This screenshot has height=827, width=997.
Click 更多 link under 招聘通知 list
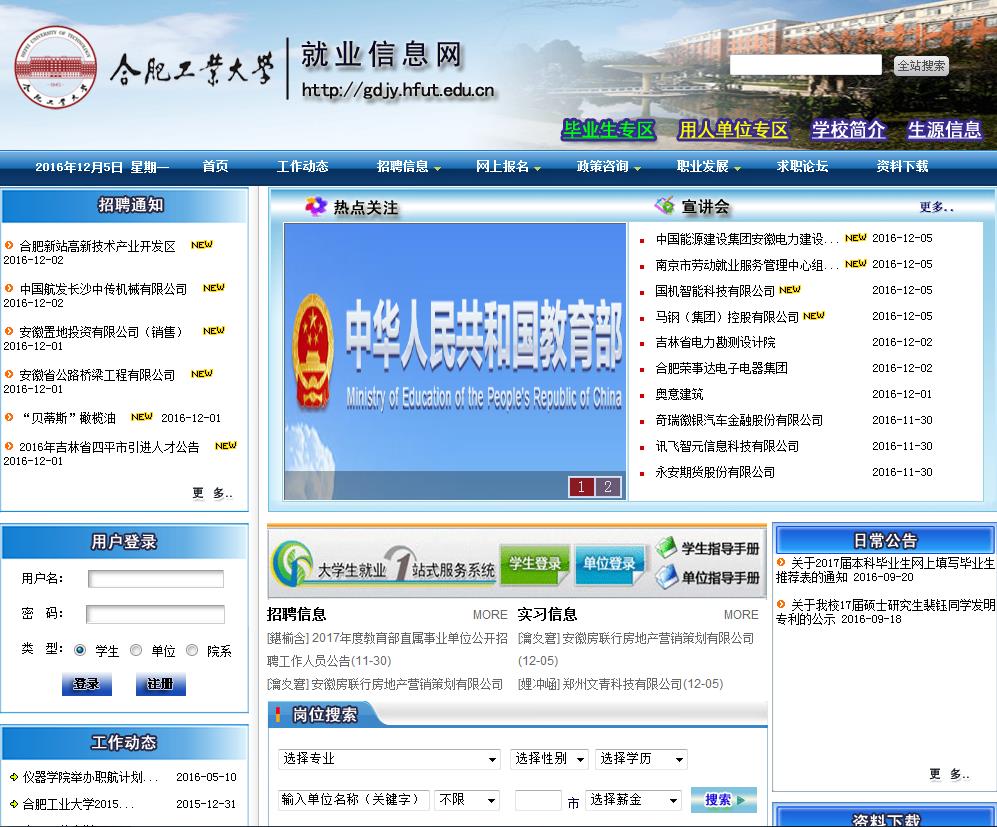coord(212,493)
